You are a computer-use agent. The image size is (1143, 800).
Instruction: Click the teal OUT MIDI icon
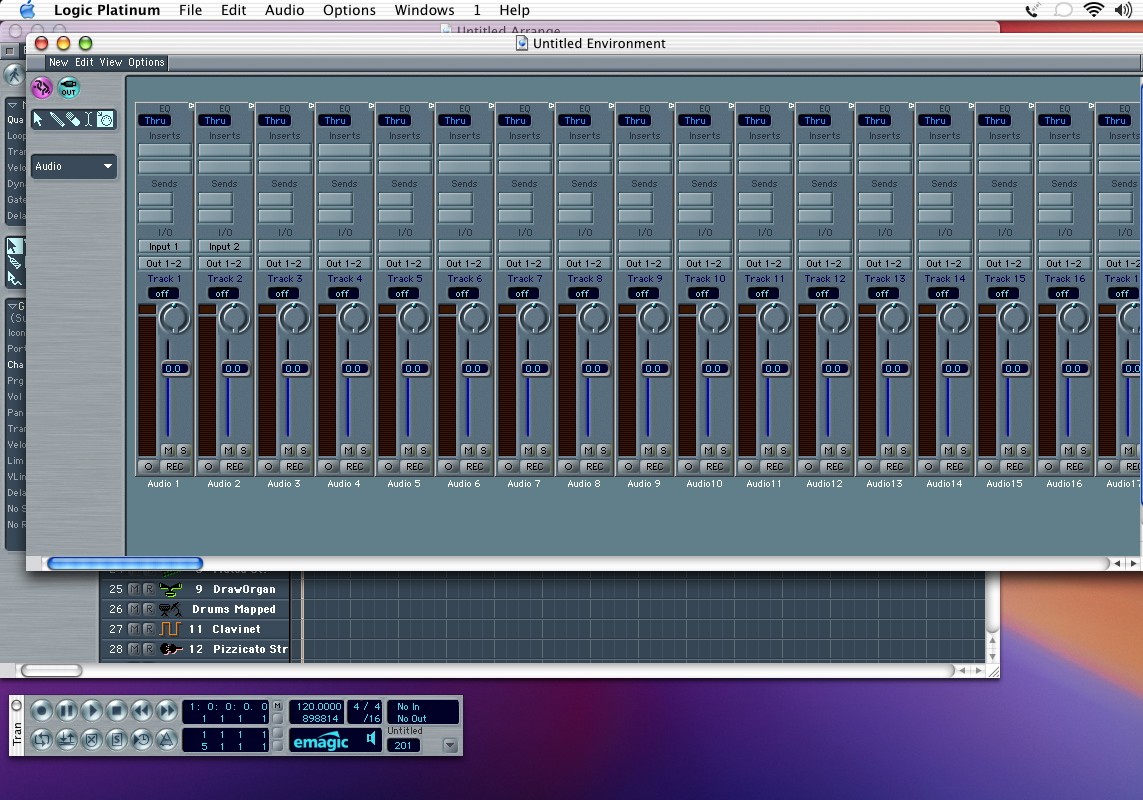[x=68, y=88]
